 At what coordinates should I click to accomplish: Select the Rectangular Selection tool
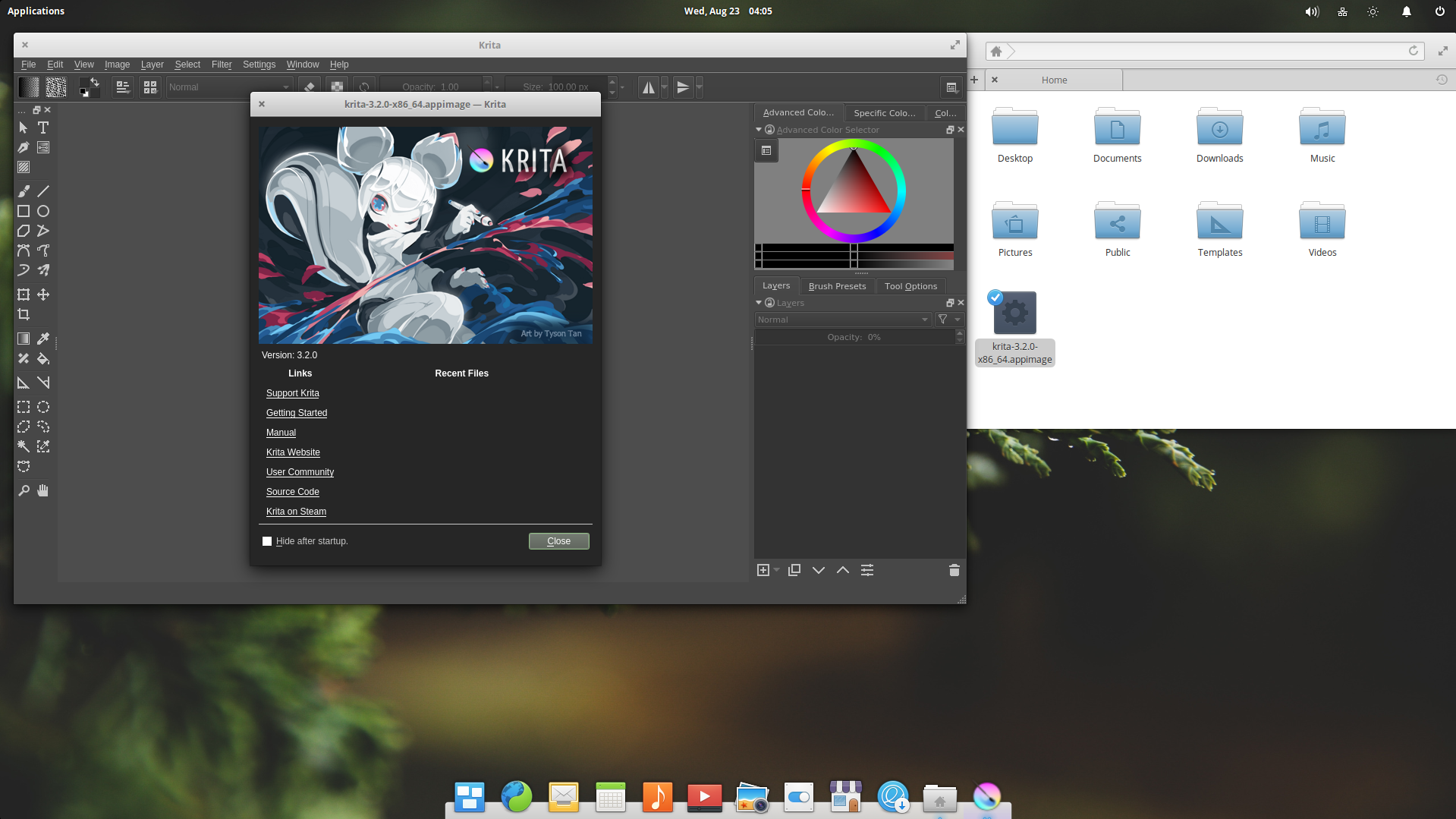tap(24, 407)
